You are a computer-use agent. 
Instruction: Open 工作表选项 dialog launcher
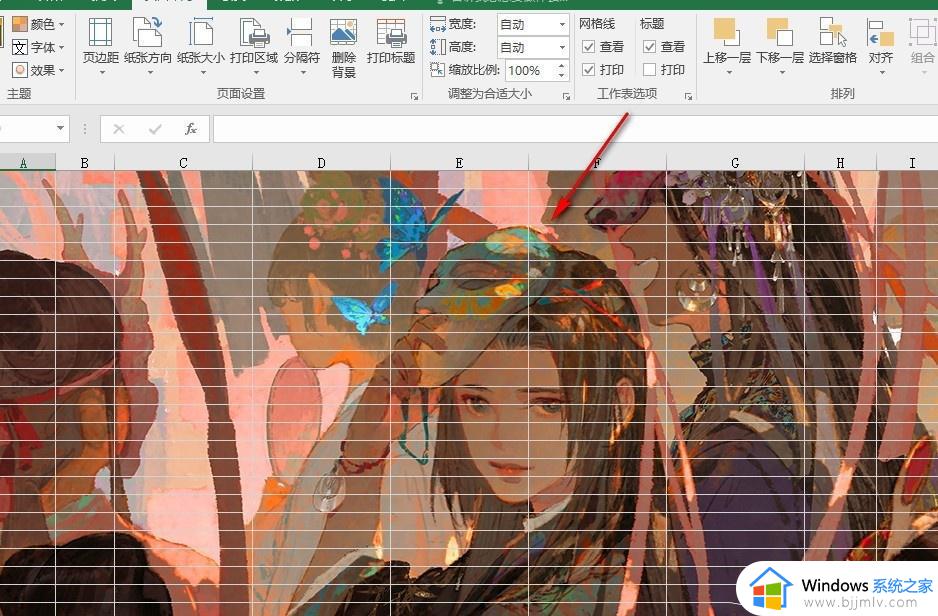point(688,96)
